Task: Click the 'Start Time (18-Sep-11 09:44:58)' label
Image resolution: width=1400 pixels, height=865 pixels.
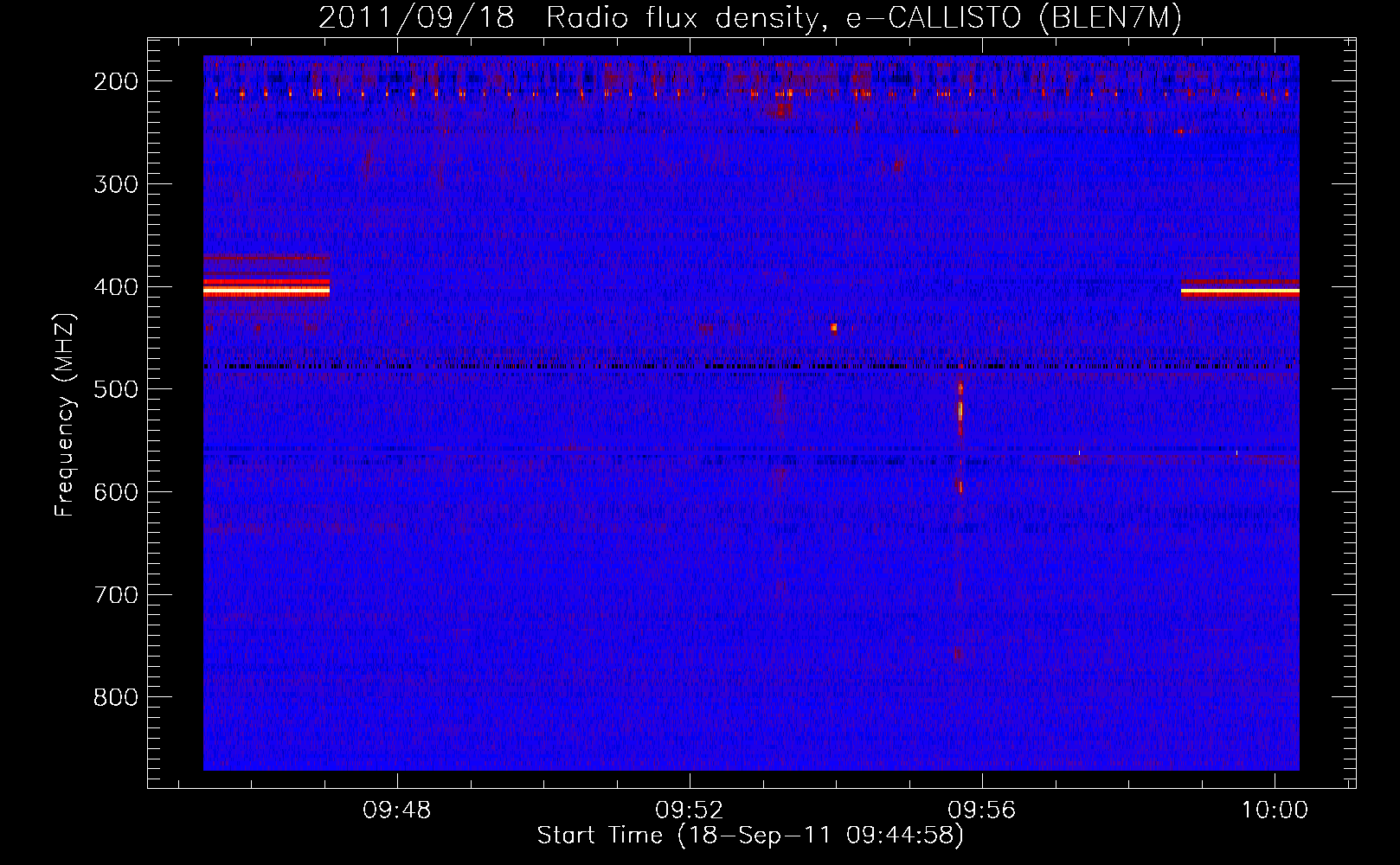Action: pos(750,835)
